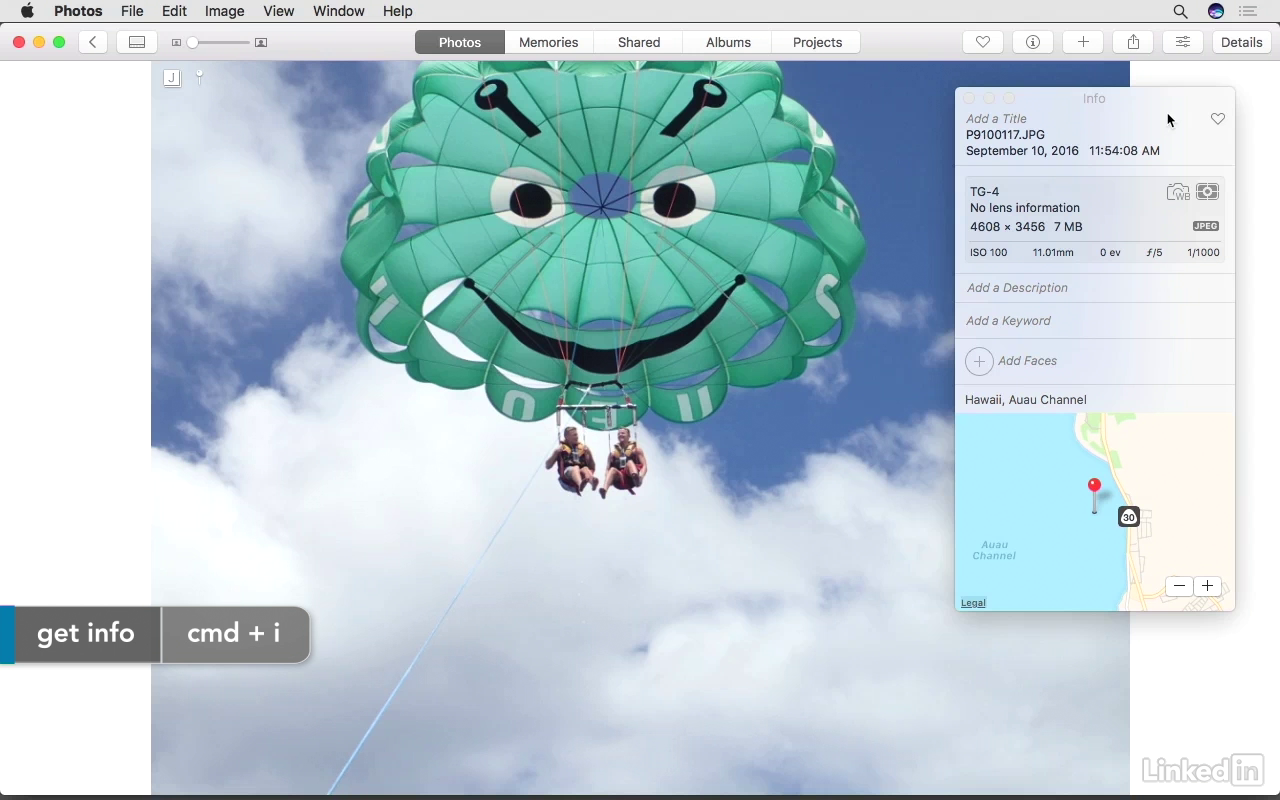1280x800 pixels.
Task: Open the Photos application menu
Action: coord(78,11)
